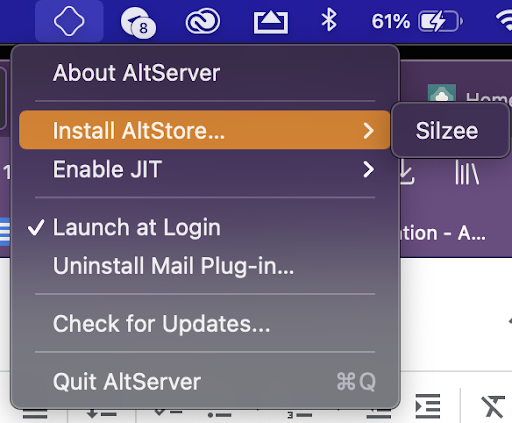Click the library shelves icon in background window
Viewport: 512px width, 423px height.
(467, 172)
